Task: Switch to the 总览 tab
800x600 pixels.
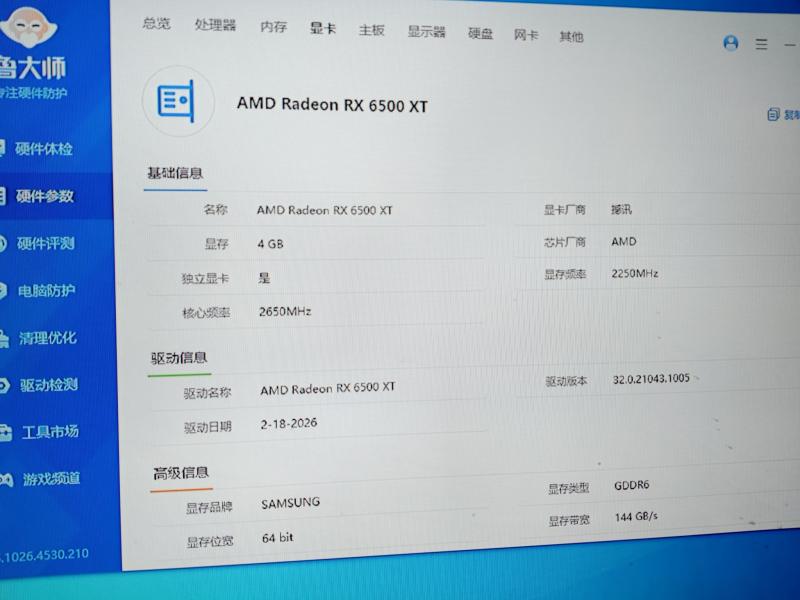Action: pos(156,23)
